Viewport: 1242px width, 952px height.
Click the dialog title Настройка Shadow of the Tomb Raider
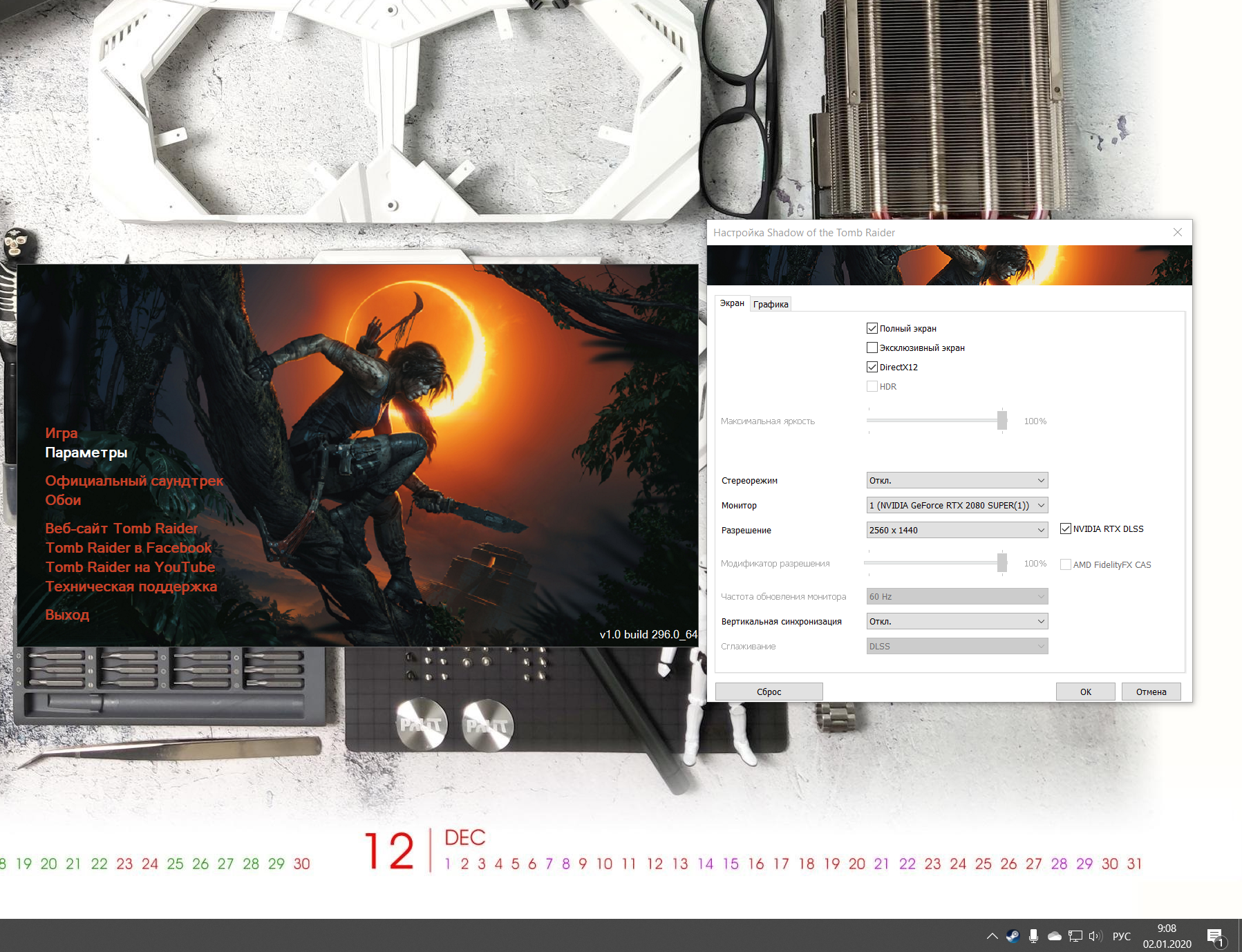pos(804,233)
